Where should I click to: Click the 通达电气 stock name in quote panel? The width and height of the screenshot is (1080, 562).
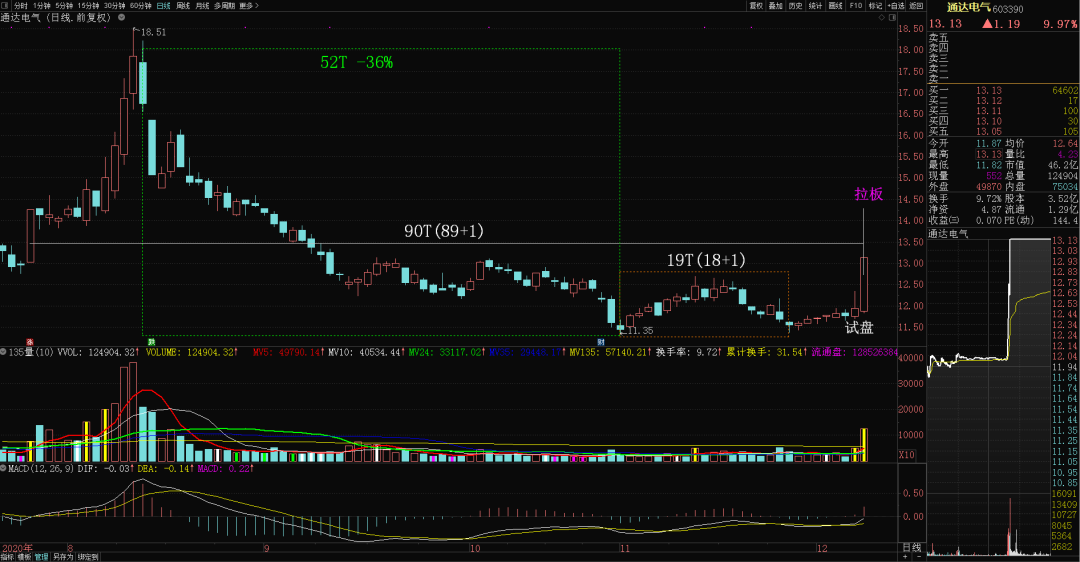tap(968, 8)
